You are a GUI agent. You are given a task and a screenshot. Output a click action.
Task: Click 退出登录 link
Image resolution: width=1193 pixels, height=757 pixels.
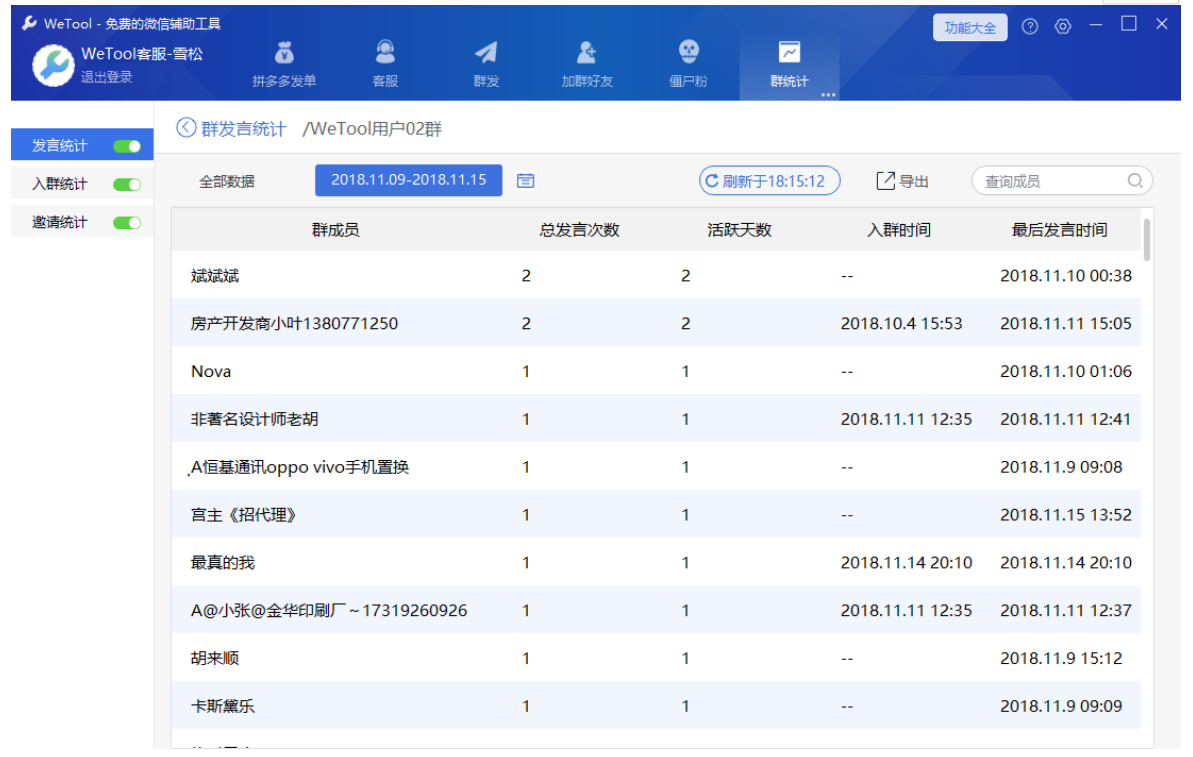pos(107,77)
